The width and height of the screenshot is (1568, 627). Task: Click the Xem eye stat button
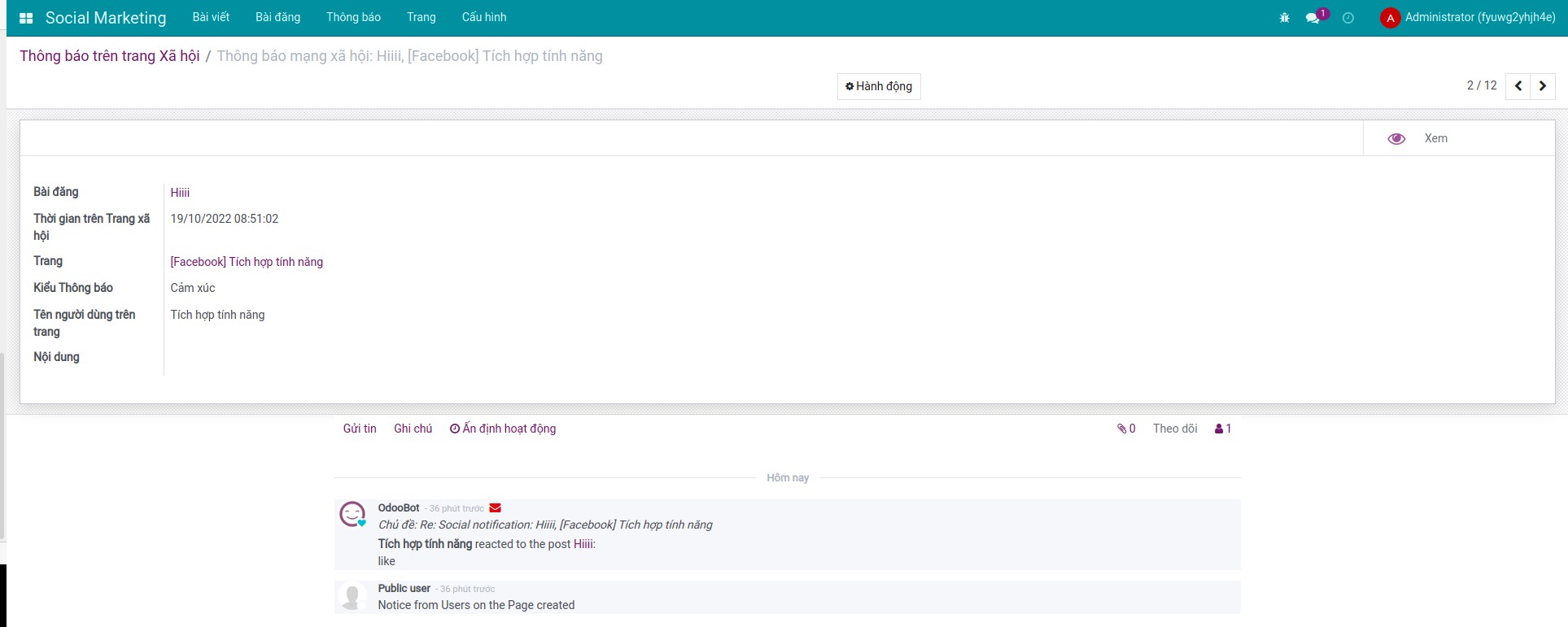tap(1417, 138)
